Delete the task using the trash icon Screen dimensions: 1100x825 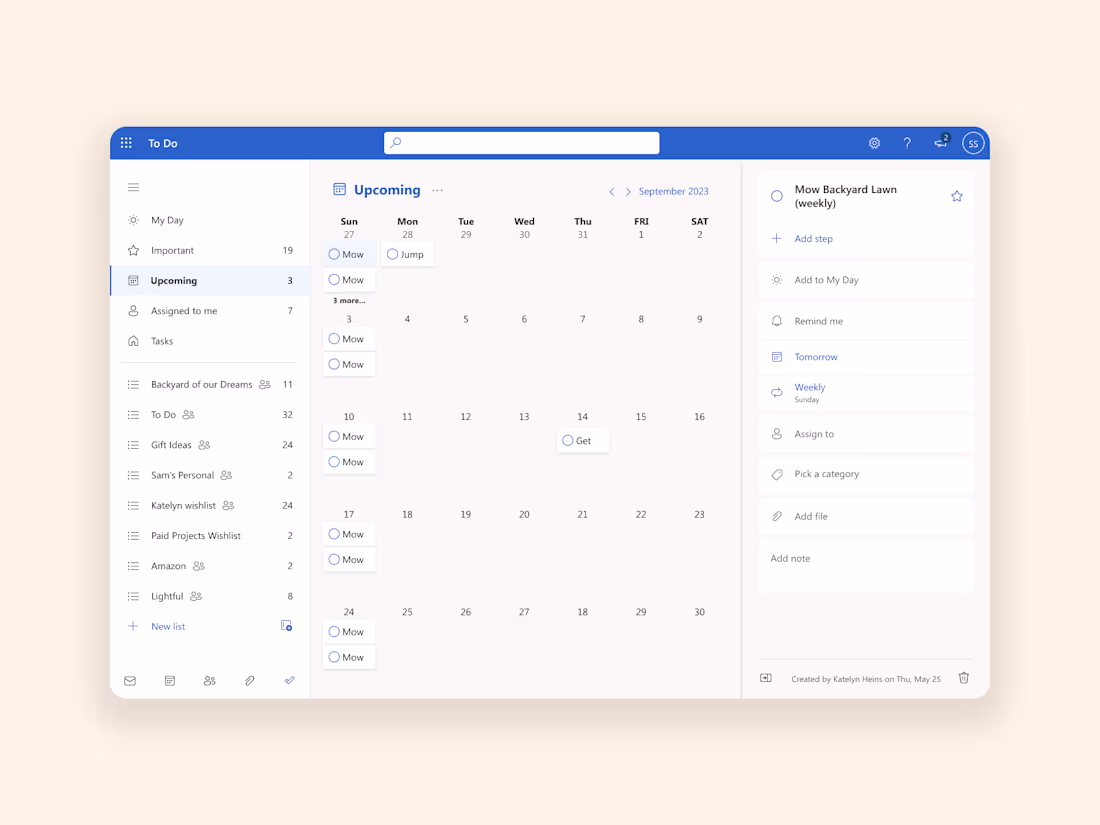[x=963, y=678]
